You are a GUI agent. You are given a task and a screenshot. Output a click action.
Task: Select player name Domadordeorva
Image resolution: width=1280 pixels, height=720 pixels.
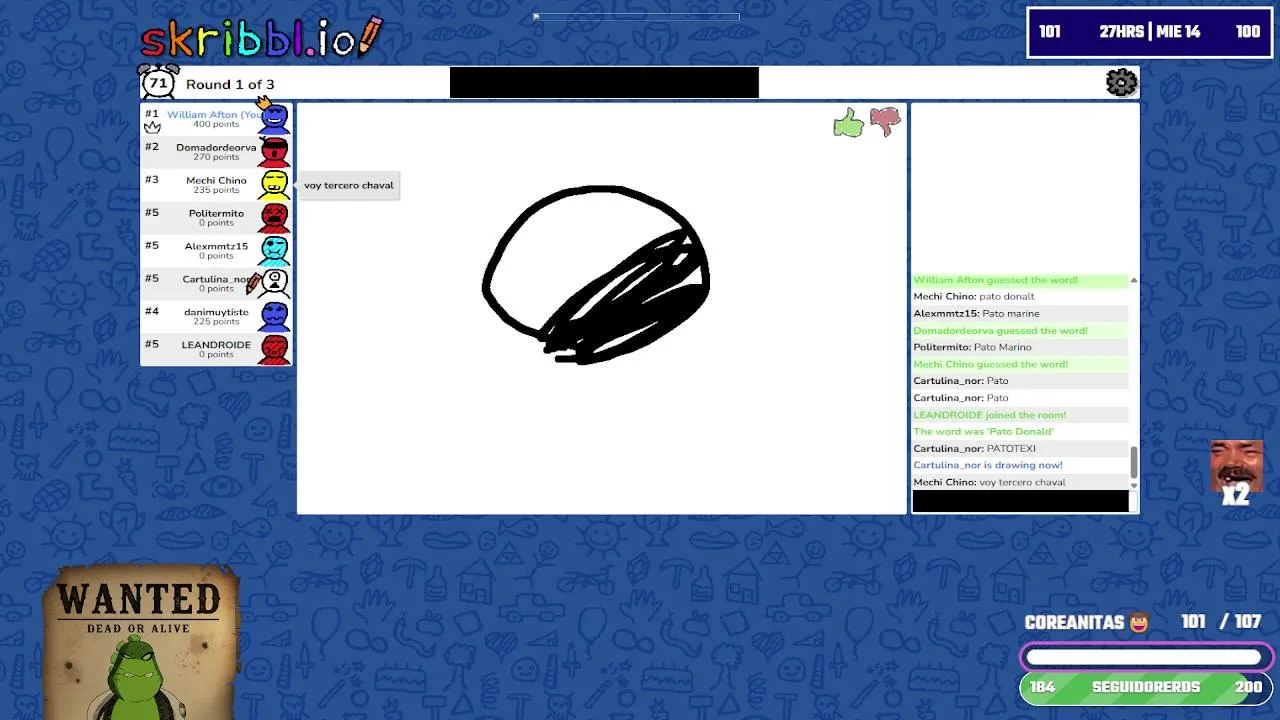pos(216,147)
